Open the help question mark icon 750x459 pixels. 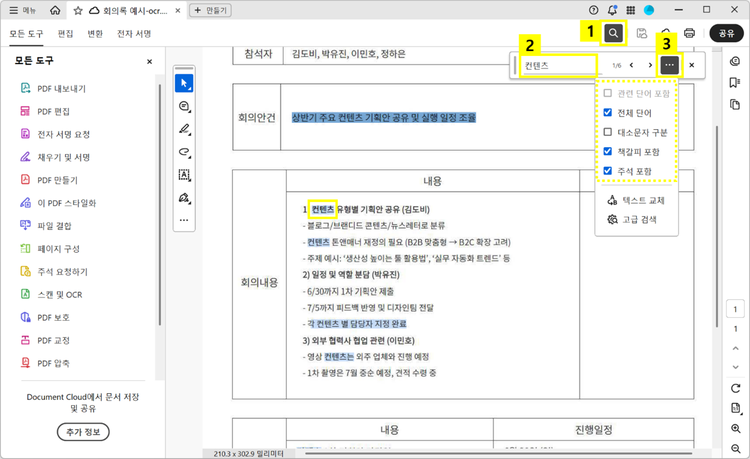[x=594, y=10]
